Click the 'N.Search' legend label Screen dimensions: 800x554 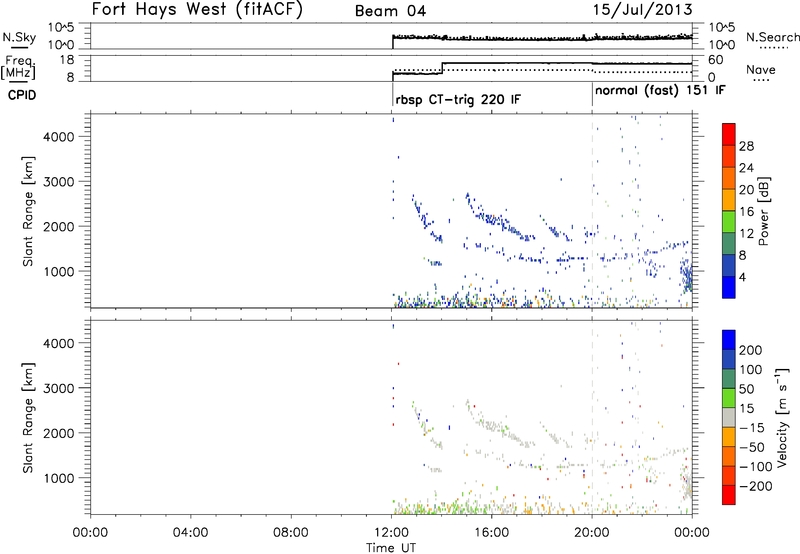pos(772,37)
